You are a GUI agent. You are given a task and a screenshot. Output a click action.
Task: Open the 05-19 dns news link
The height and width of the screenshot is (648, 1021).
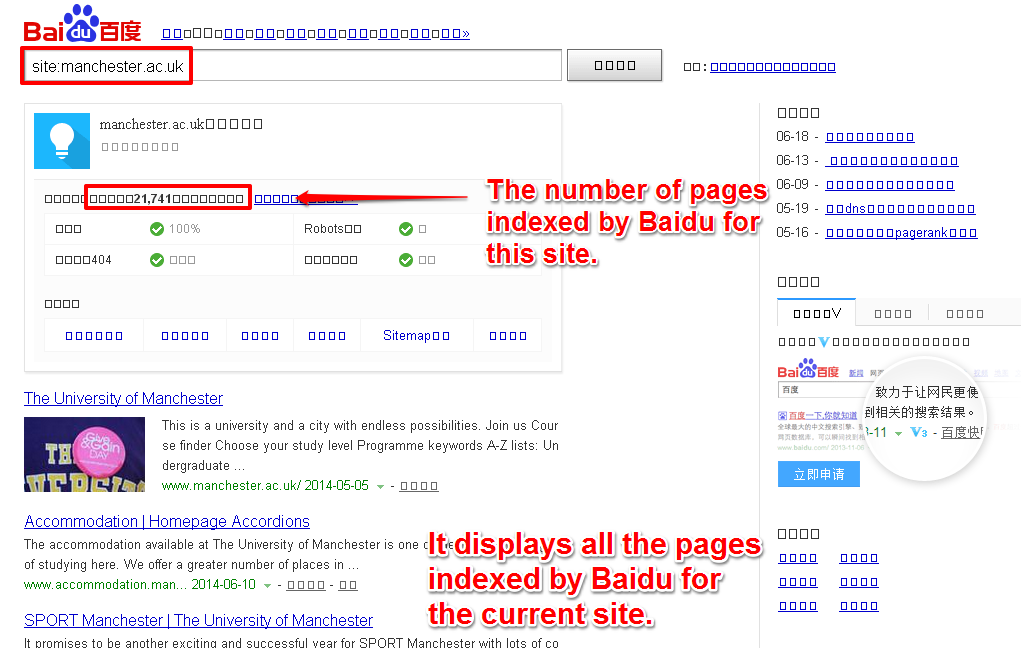pos(900,208)
